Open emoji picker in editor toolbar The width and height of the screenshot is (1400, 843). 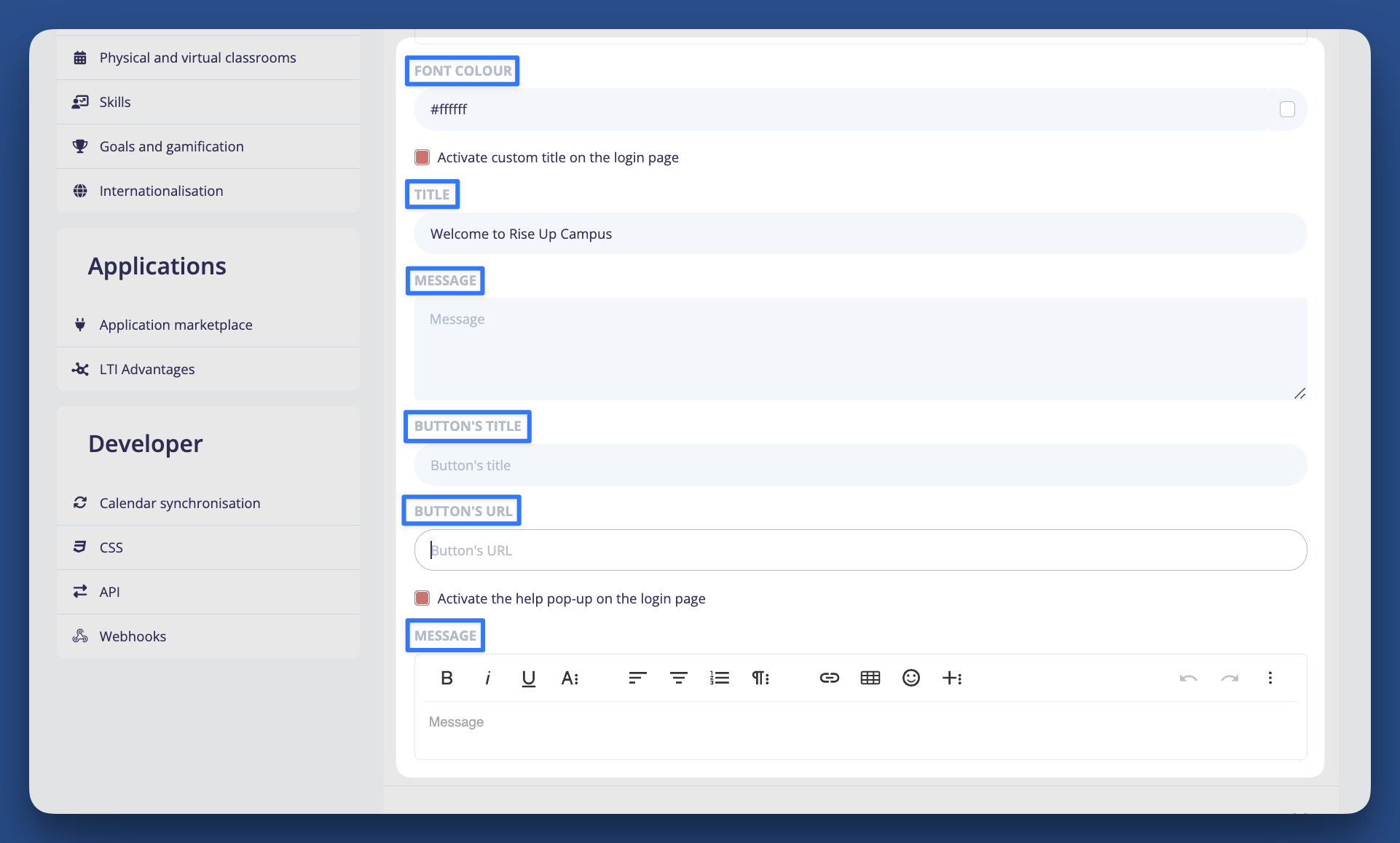[911, 678]
